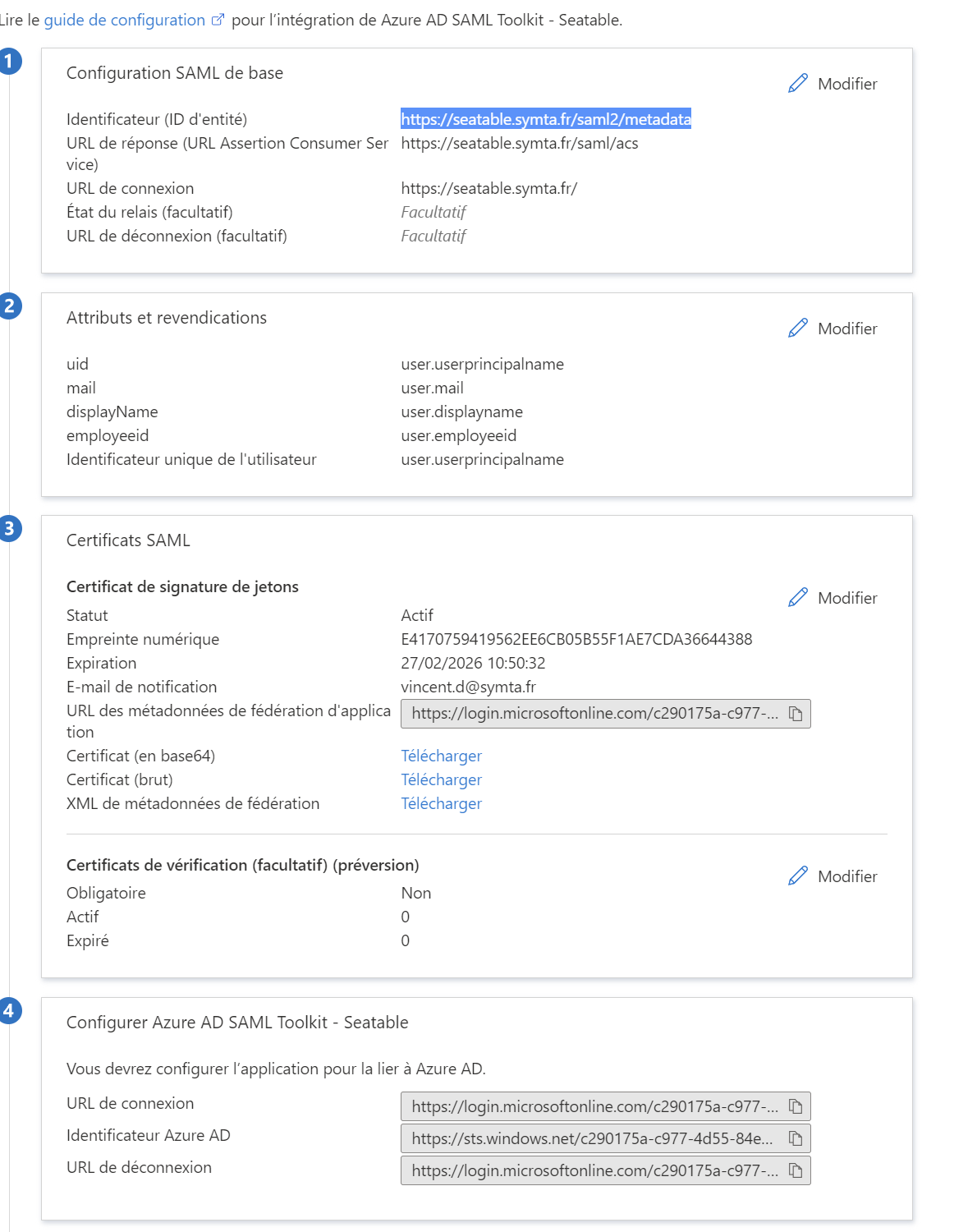Copy the URL de déconnexion with copy icon
This screenshot has height=1232, width=977.
[795, 1170]
